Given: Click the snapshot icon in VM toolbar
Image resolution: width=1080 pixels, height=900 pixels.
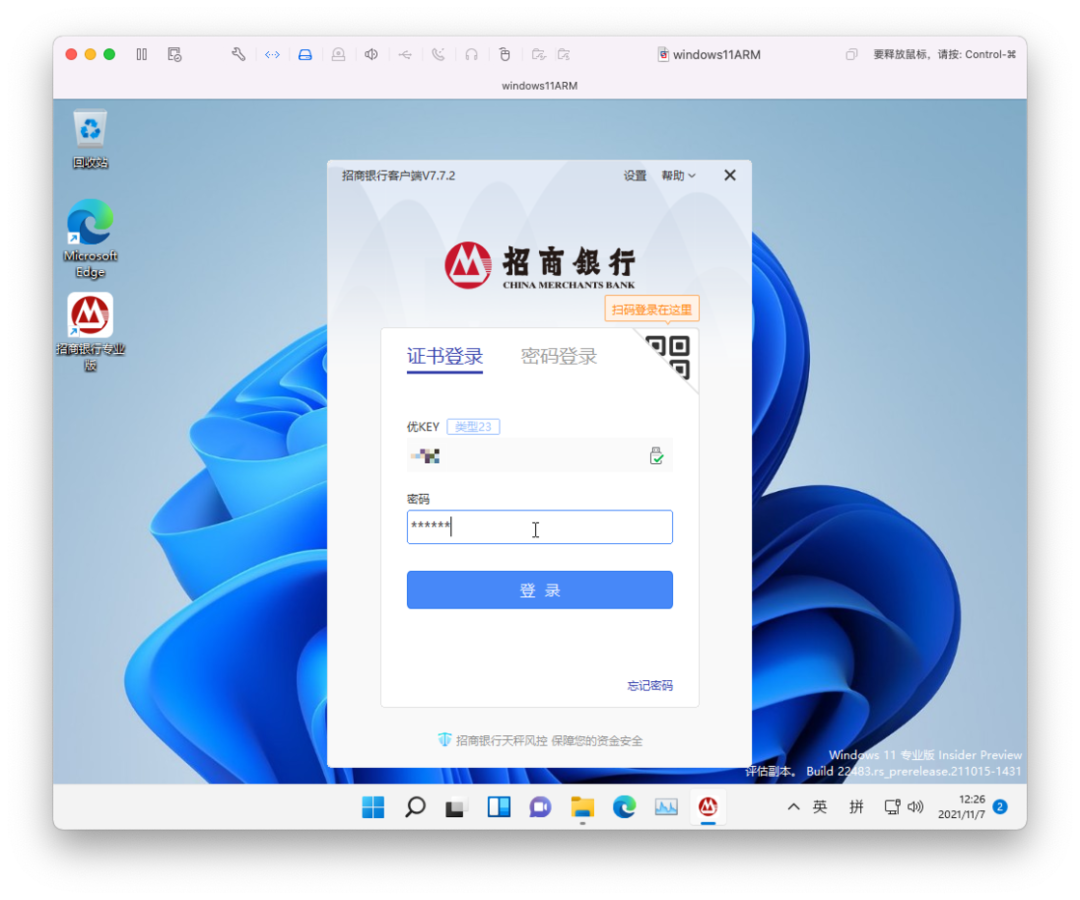Looking at the screenshot, I should tap(175, 54).
